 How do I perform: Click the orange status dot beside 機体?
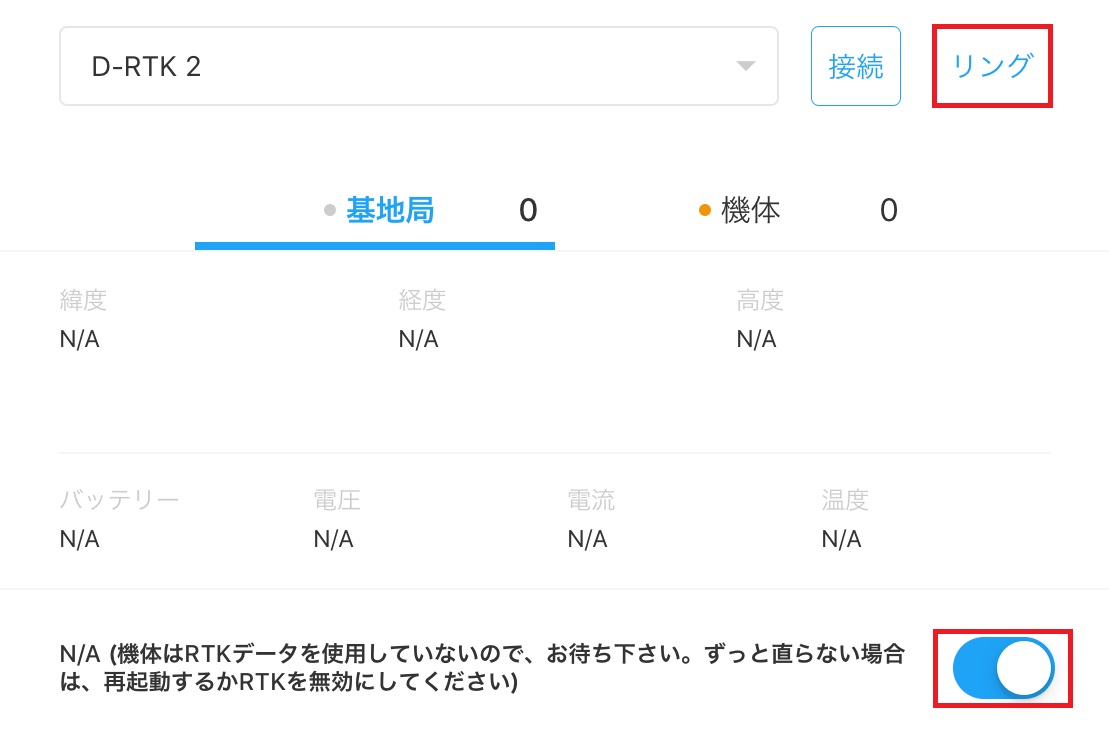(704, 210)
